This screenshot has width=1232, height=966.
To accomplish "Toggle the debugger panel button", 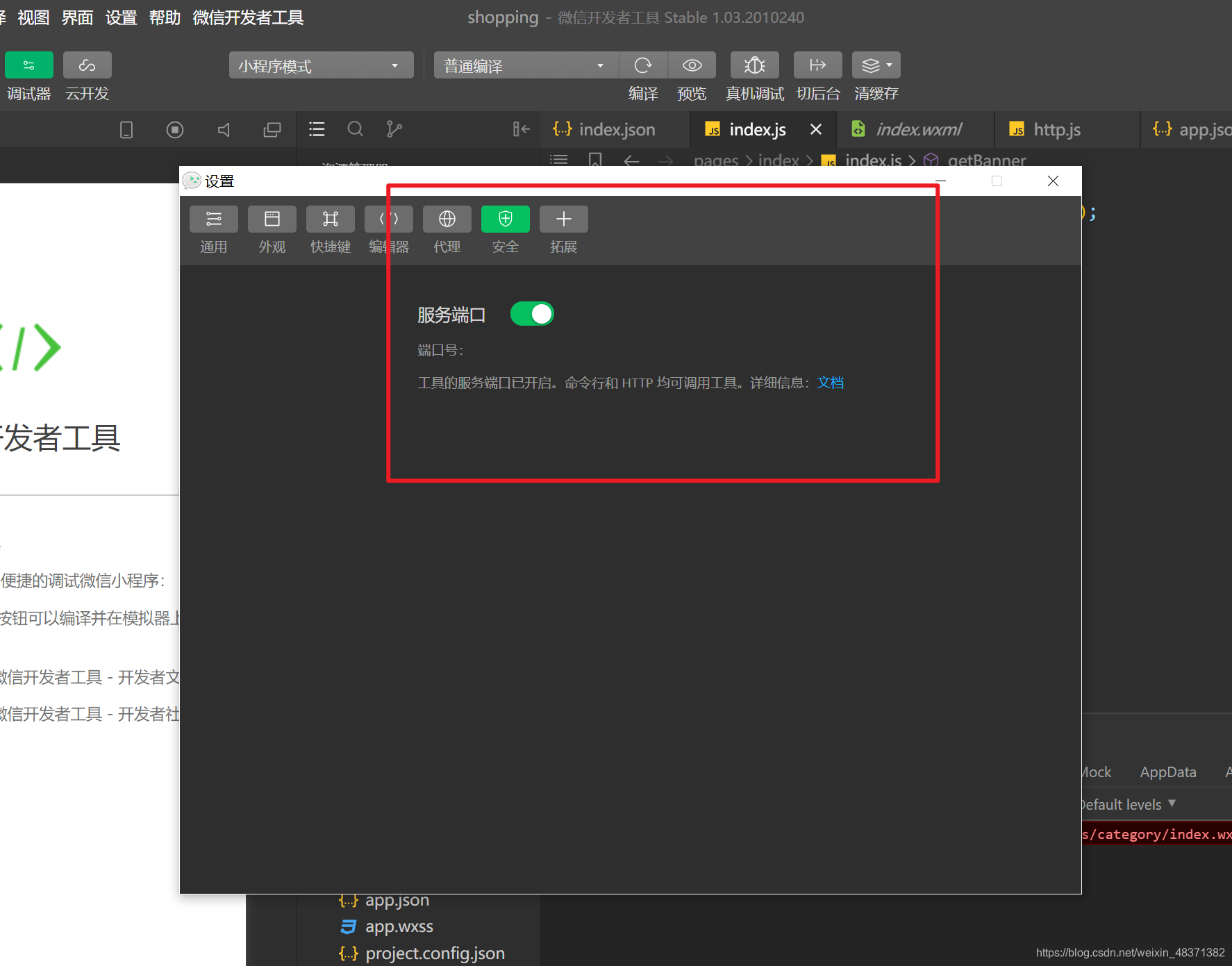I will 28,65.
